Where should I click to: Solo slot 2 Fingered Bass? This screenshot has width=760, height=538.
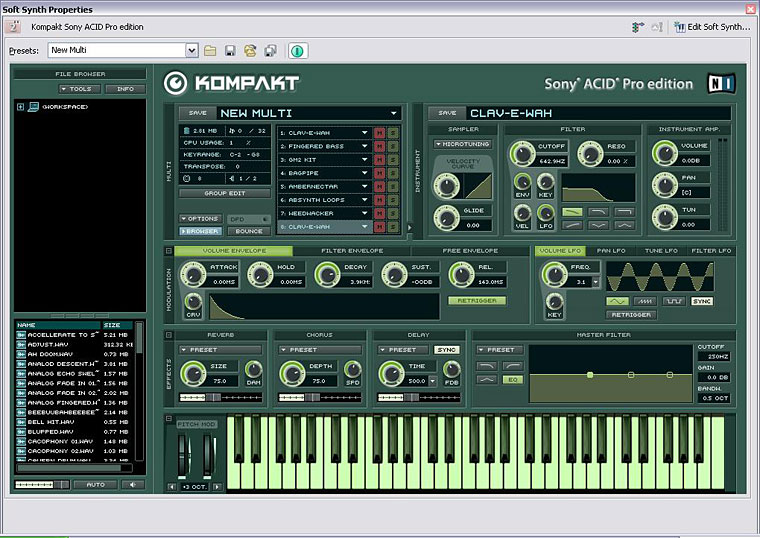tap(393, 146)
